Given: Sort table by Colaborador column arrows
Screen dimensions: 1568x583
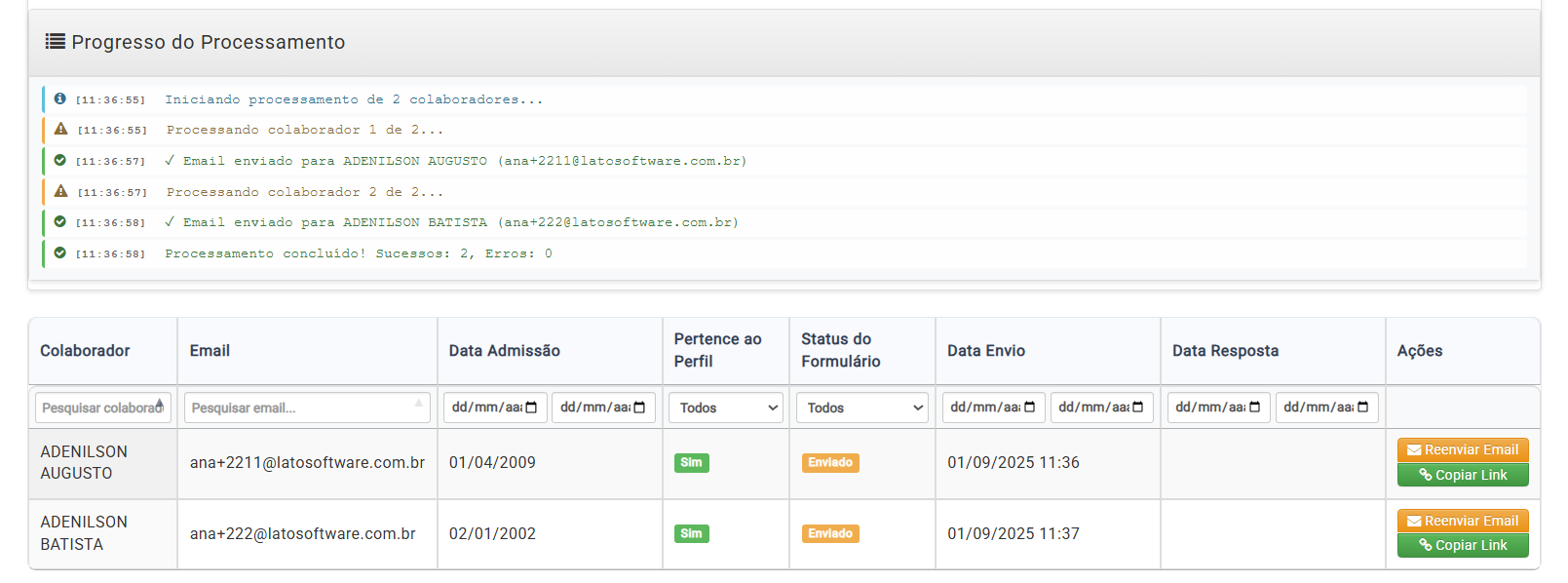Looking at the screenshot, I should click(x=160, y=404).
